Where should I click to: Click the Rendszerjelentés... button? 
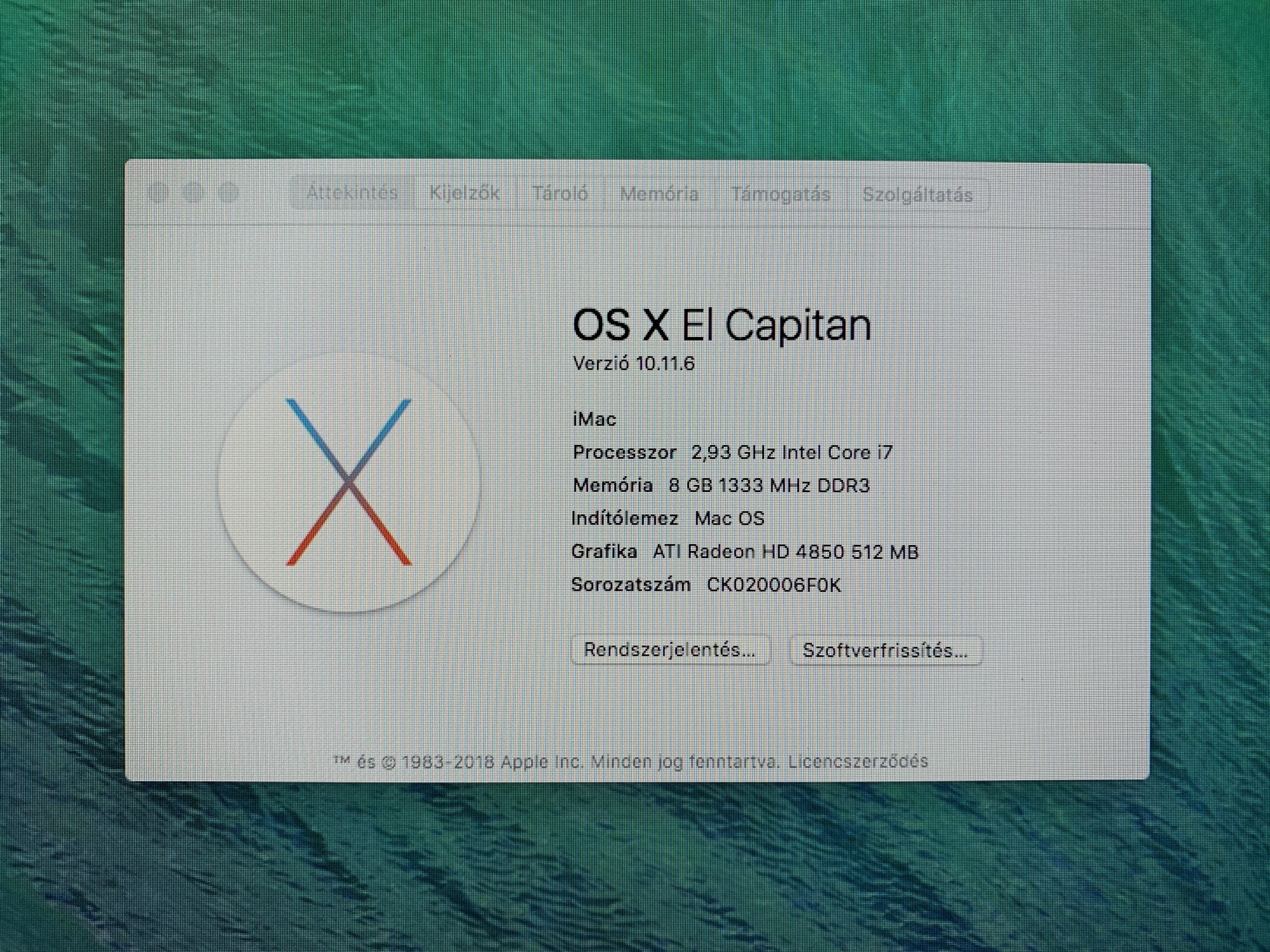pos(670,651)
